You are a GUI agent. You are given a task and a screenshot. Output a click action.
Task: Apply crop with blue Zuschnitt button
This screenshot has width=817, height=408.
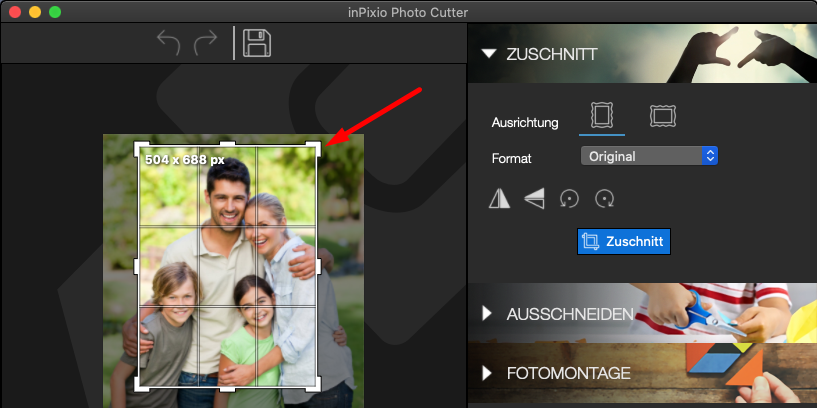tap(624, 241)
